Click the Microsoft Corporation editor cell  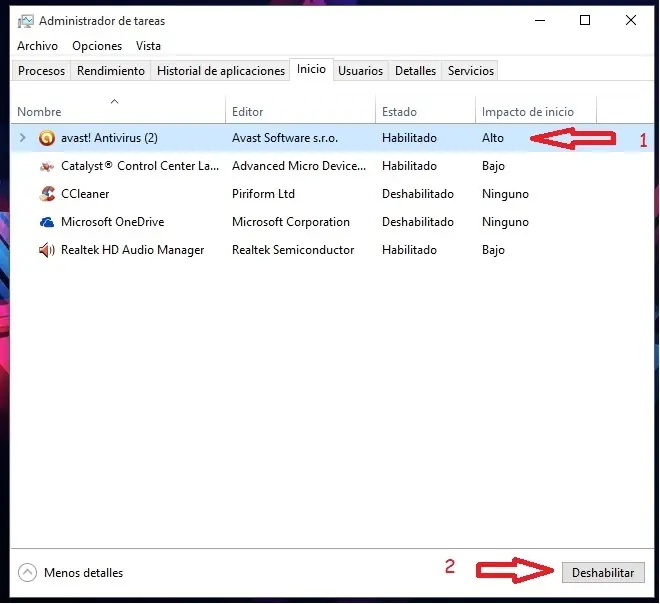291,222
